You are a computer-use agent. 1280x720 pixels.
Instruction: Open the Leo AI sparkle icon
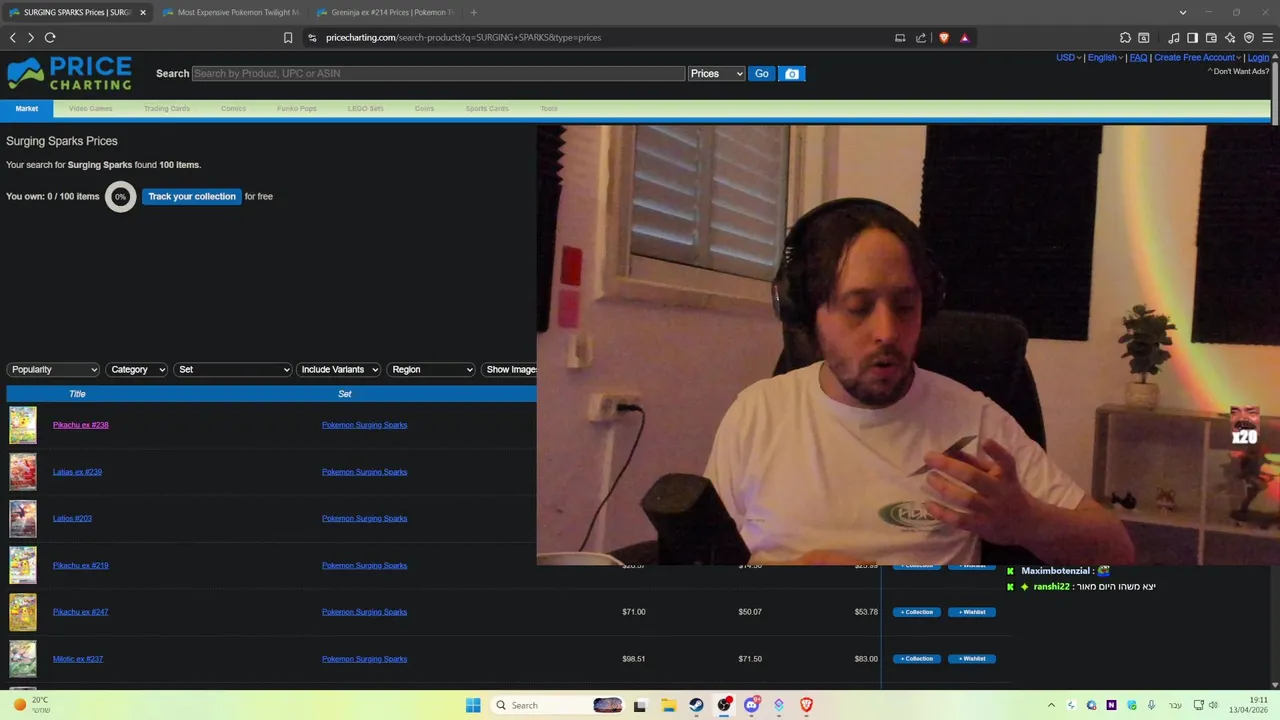[x=1230, y=38]
